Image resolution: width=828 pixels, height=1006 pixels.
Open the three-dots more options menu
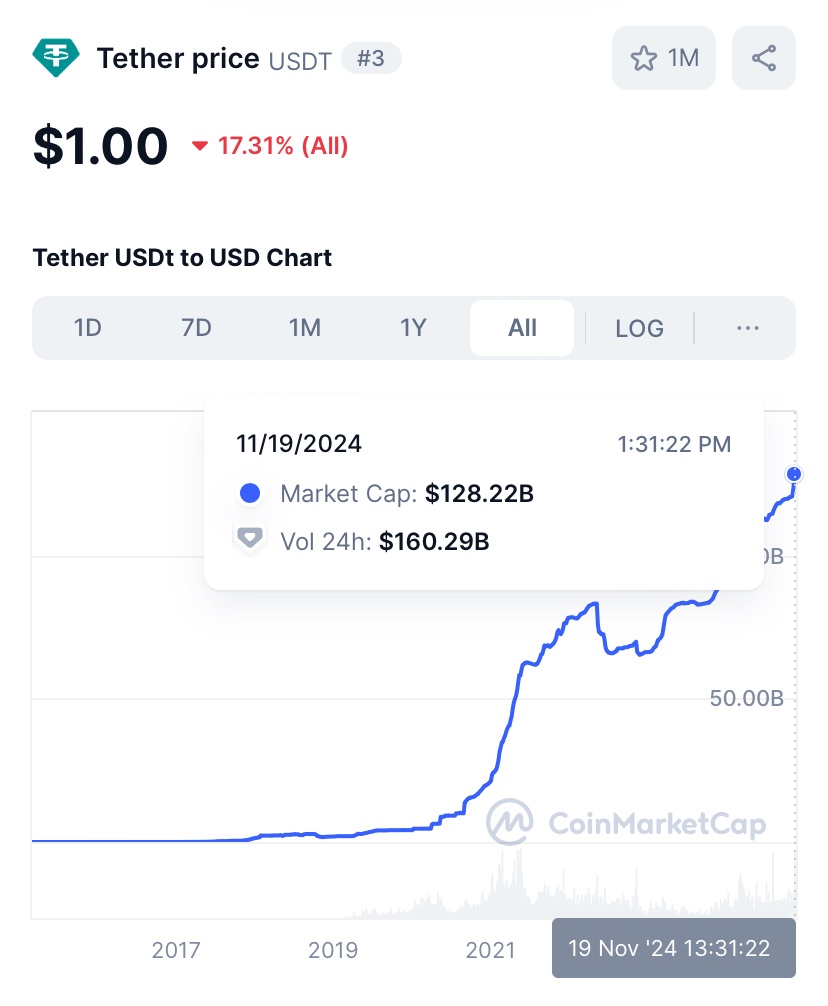pos(748,328)
